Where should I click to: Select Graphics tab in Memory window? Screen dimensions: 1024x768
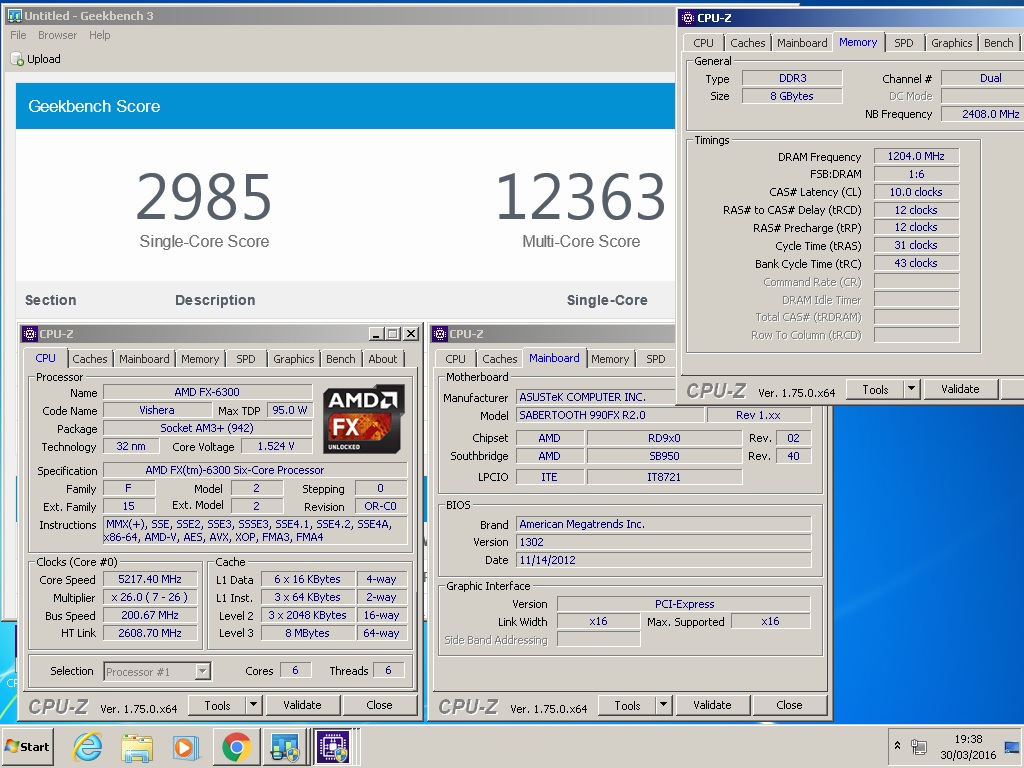click(x=952, y=42)
